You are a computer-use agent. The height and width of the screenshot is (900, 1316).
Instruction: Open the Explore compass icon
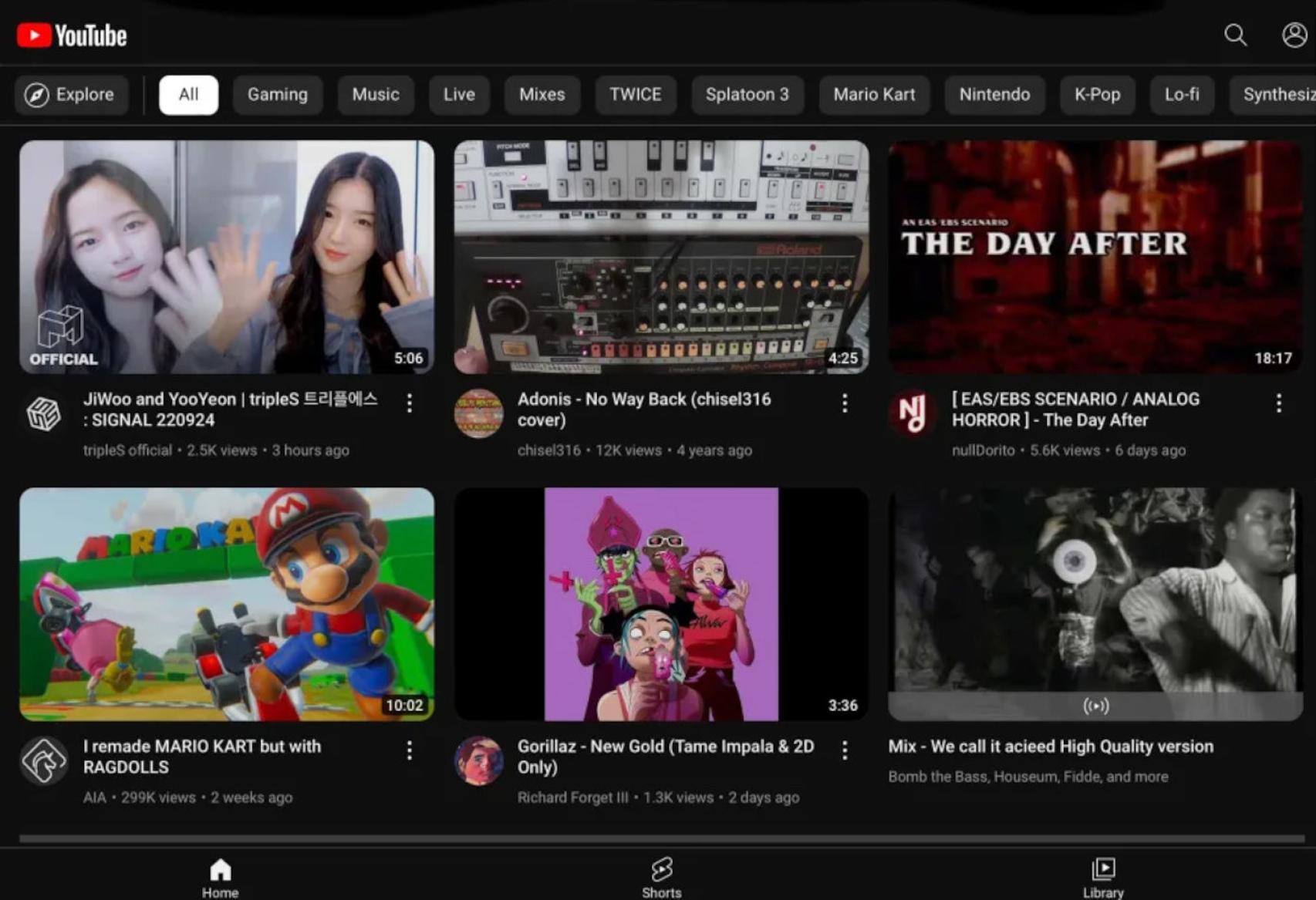(x=34, y=94)
